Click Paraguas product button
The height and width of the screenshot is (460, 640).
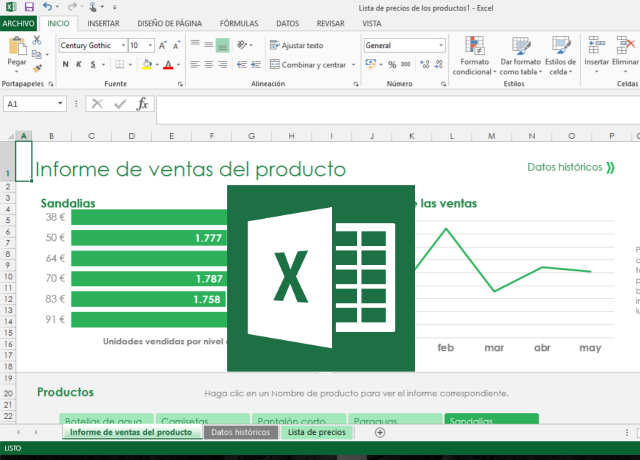pyautogui.click(x=395, y=419)
